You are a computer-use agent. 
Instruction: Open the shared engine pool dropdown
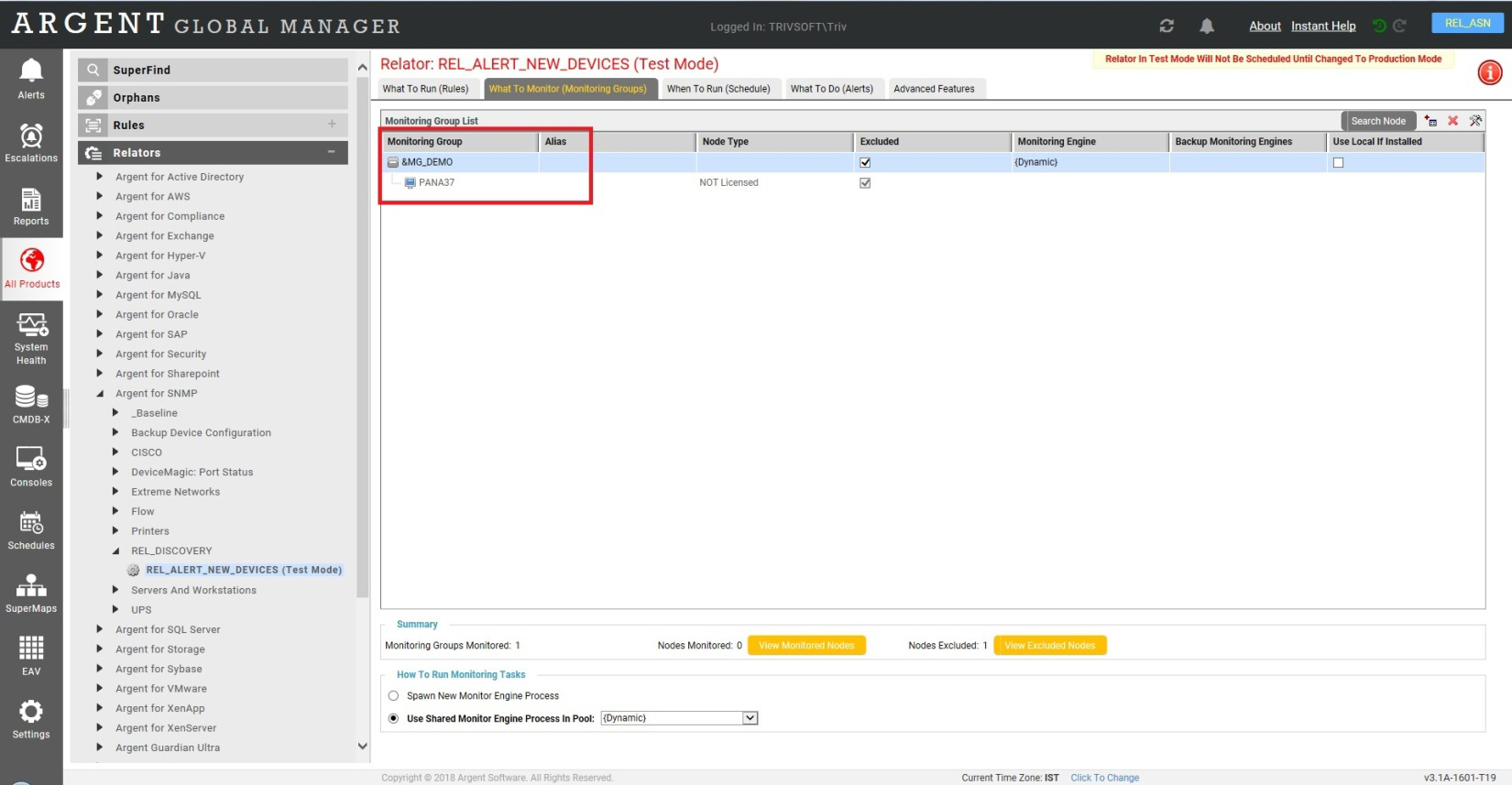(x=750, y=718)
